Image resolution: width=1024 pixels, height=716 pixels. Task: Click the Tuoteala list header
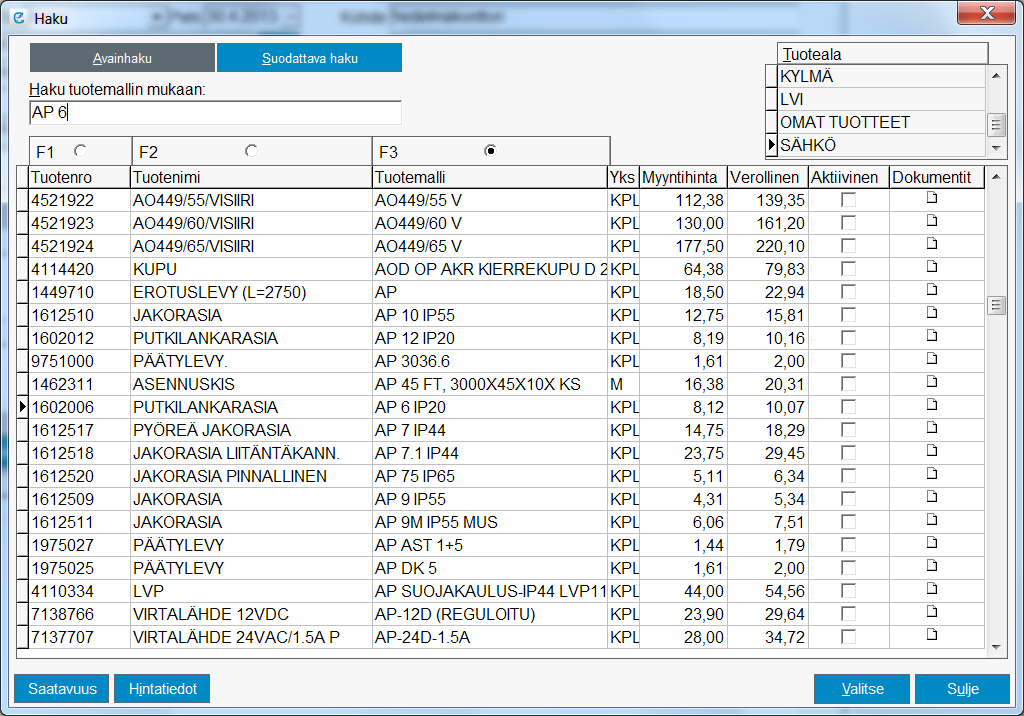[883, 54]
